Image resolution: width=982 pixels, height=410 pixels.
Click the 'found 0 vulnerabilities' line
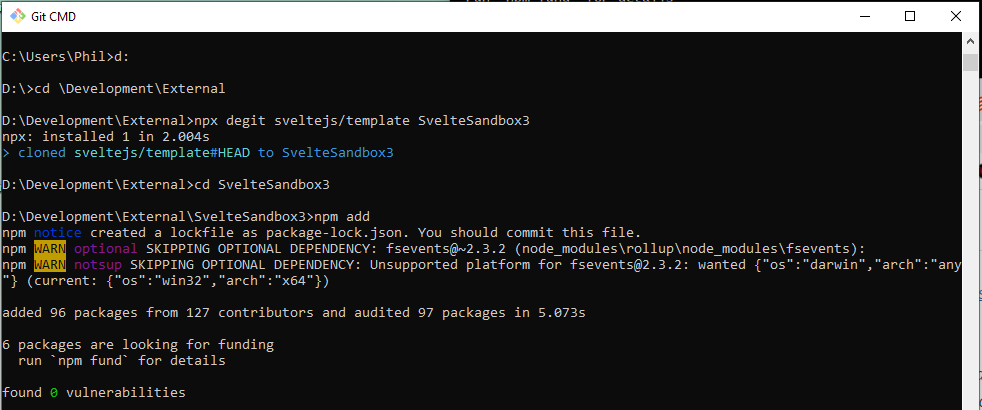tap(94, 392)
